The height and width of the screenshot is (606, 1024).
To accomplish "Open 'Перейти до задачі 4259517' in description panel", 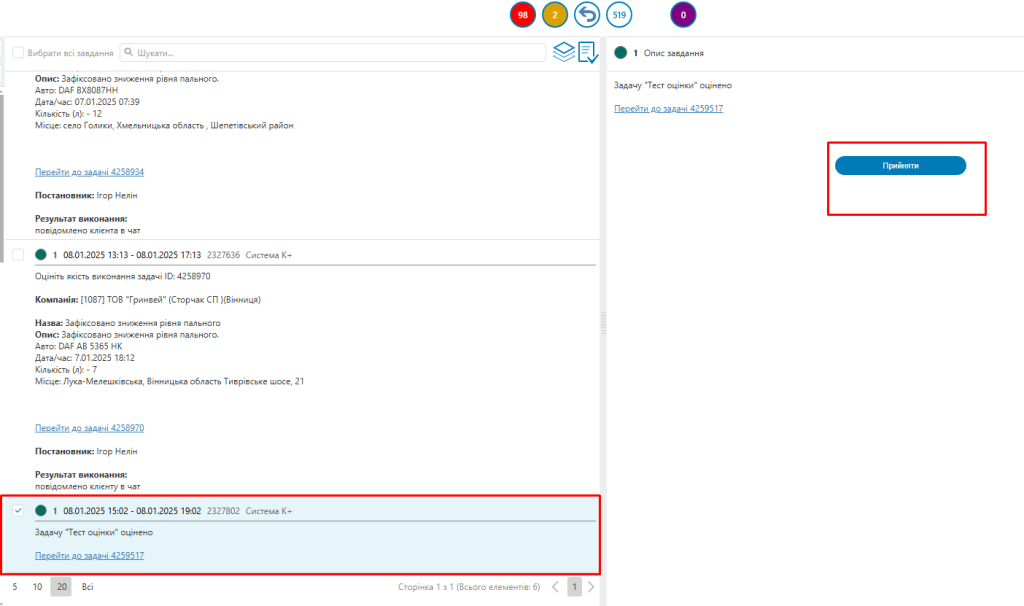I will 668,108.
